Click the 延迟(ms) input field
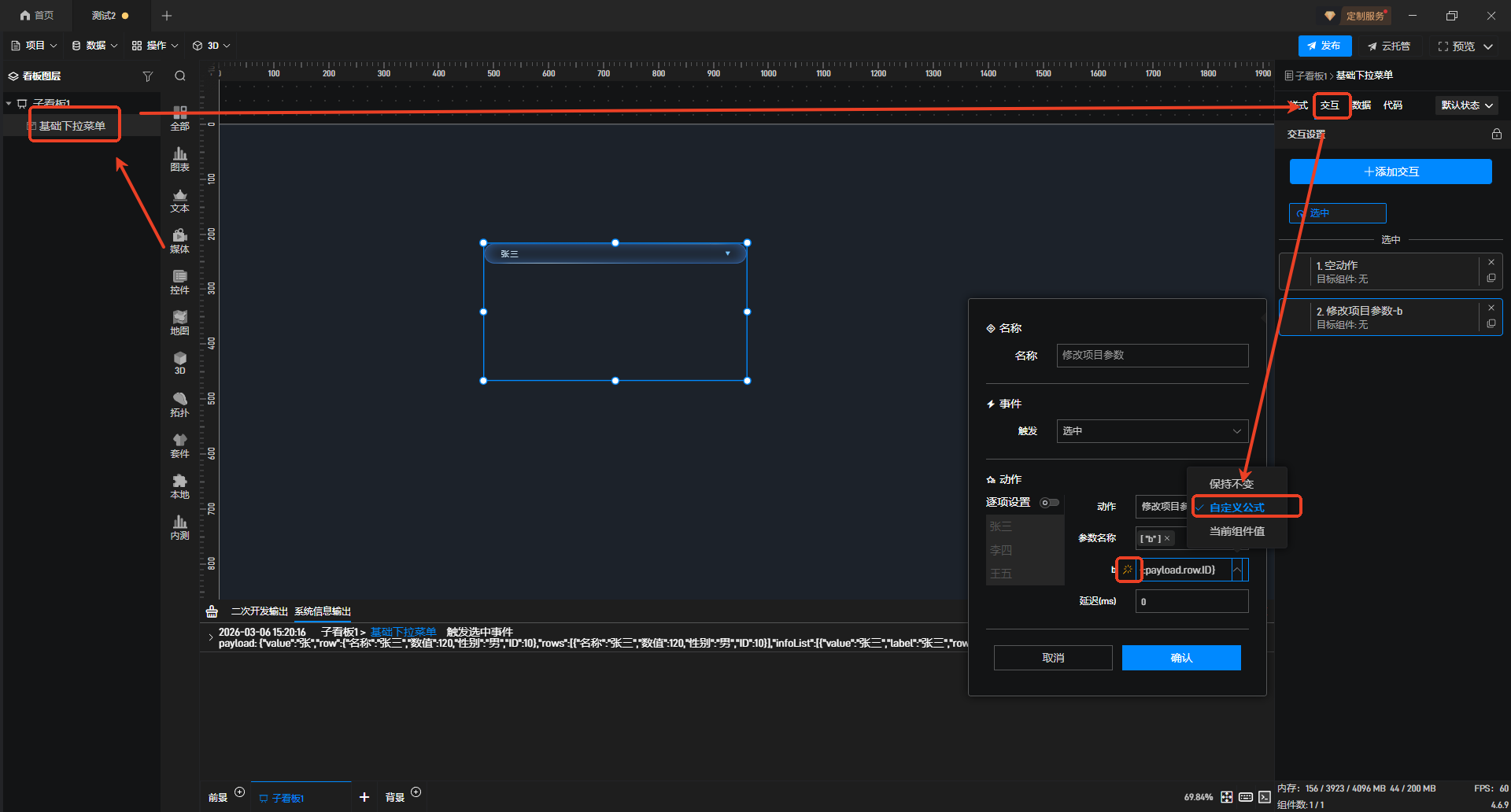The image size is (1511, 812). pyautogui.click(x=1191, y=601)
